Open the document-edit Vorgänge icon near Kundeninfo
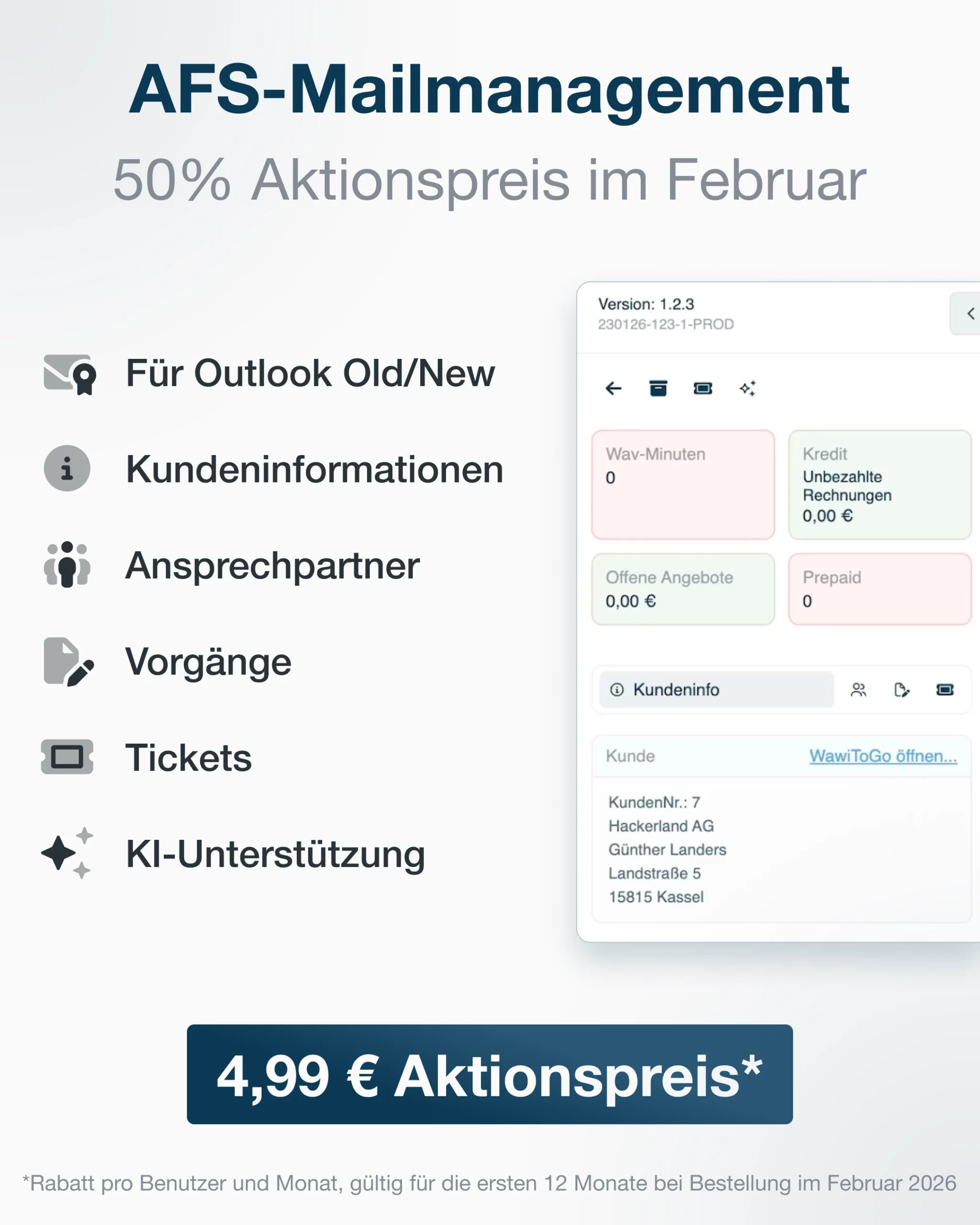This screenshot has height=1225, width=980. (x=902, y=690)
